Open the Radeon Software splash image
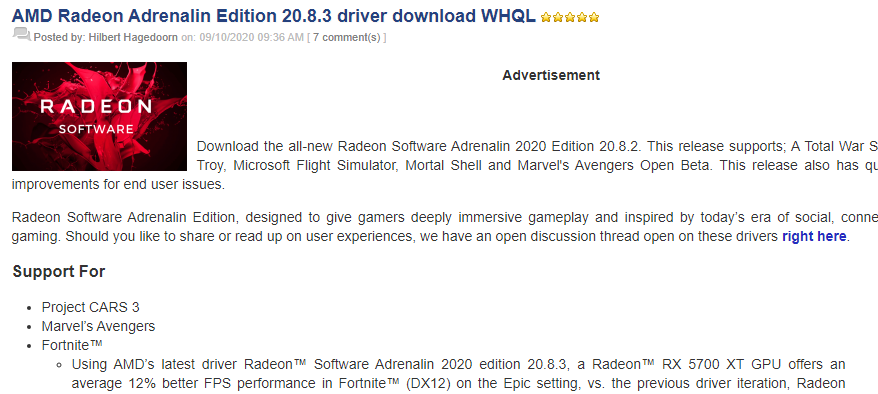878x394 pixels. 99,116
